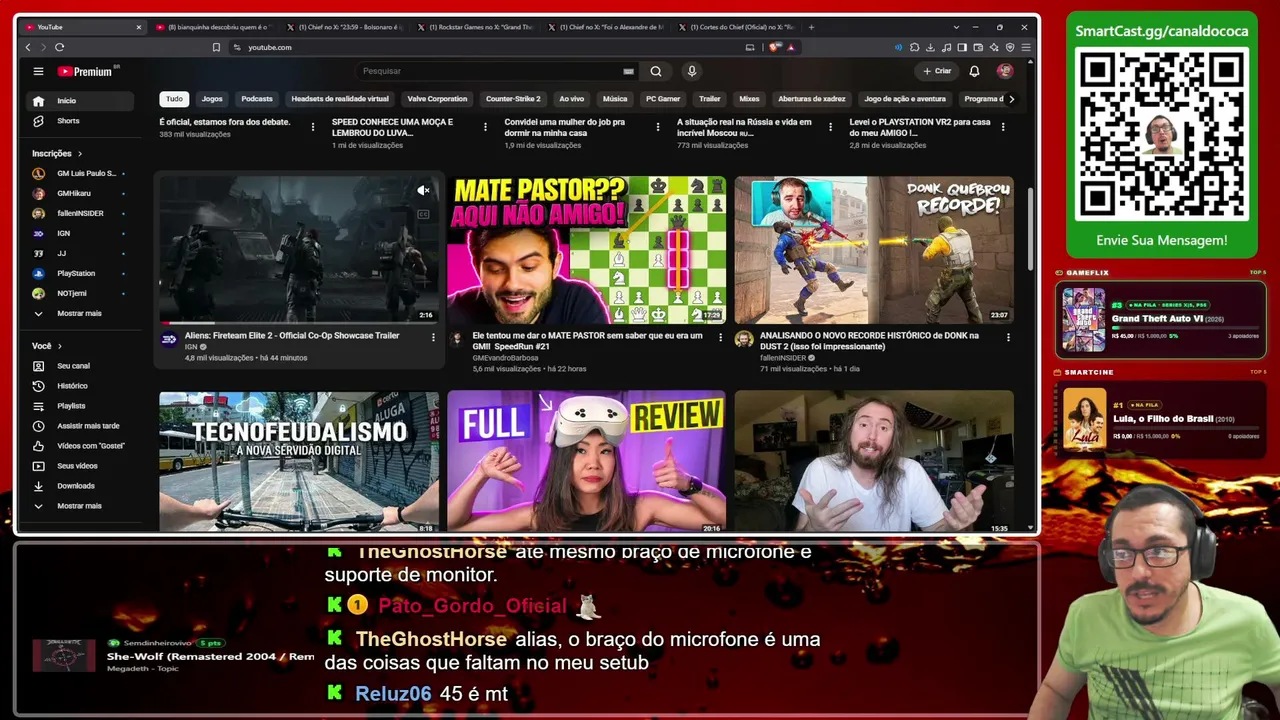Open Playlists in the sidebar
The width and height of the screenshot is (1280, 720).
(81, 406)
